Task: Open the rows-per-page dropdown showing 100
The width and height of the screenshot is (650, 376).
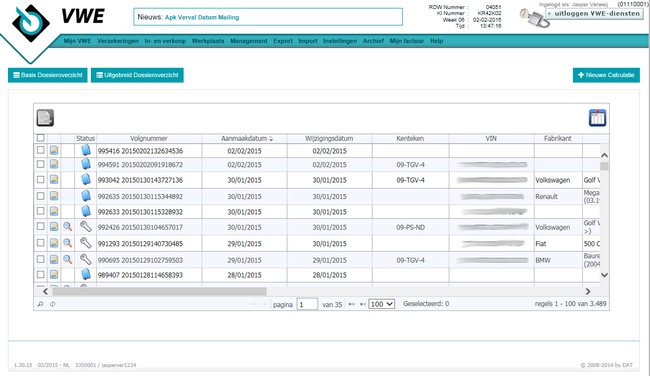Action: 381,304
